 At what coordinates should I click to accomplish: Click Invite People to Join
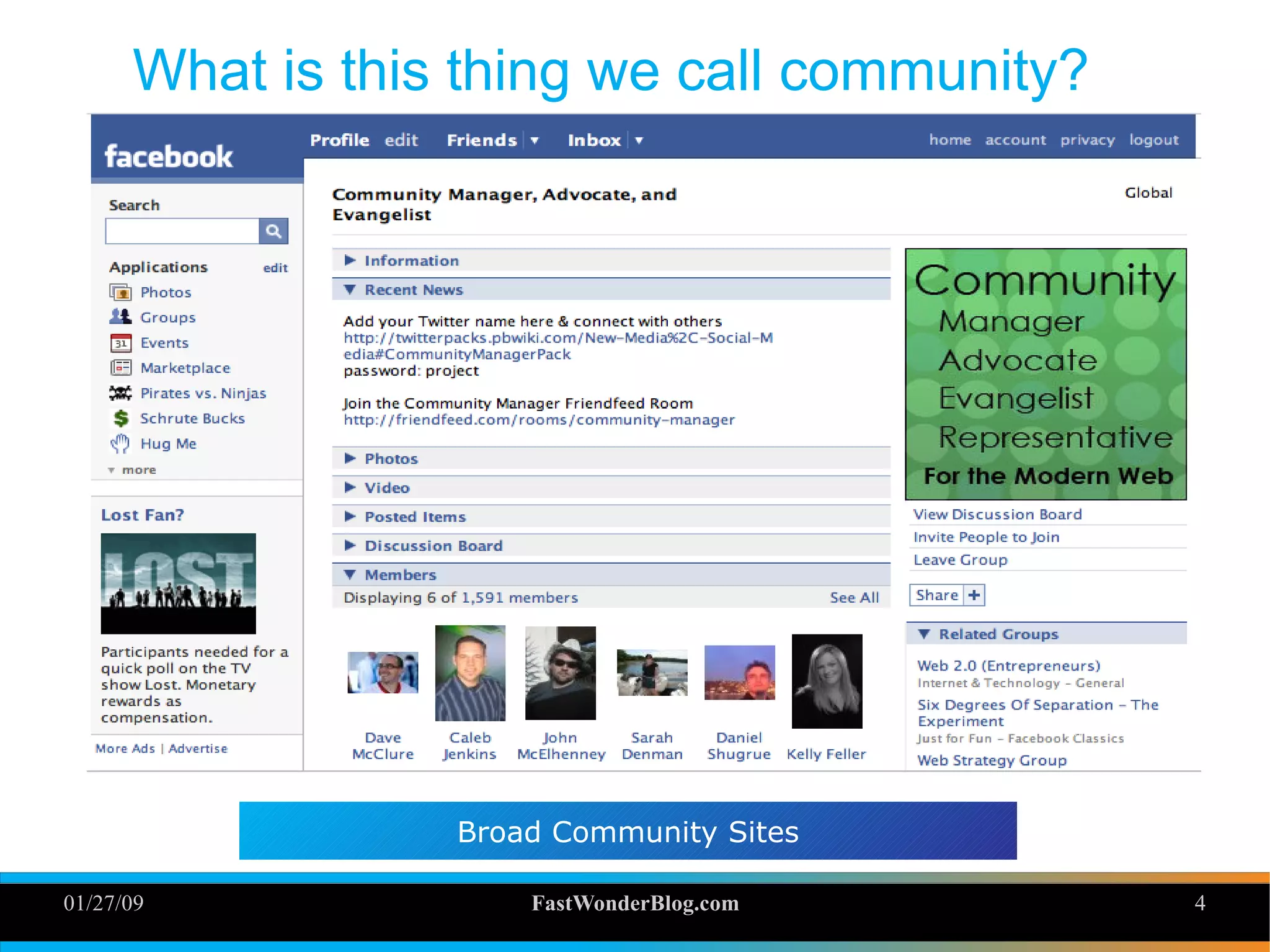click(986, 537)
